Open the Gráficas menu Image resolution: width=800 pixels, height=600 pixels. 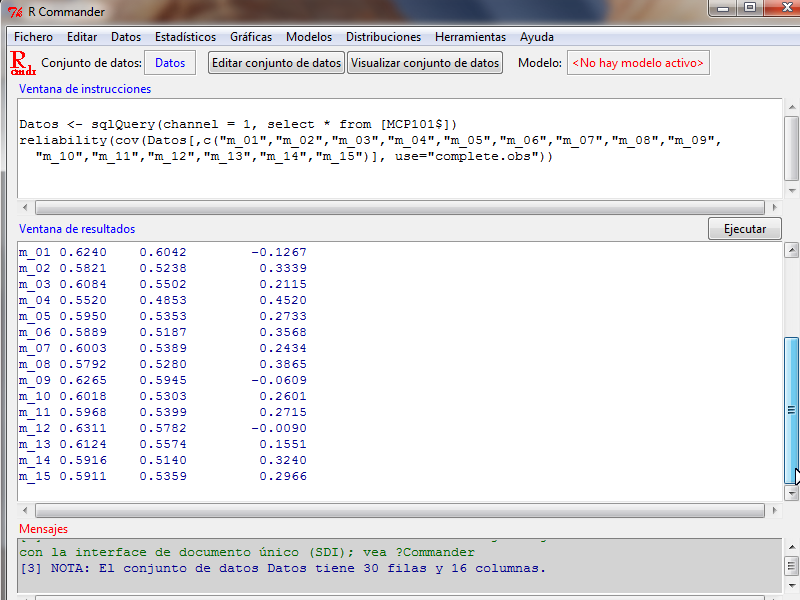coord(251,37)
